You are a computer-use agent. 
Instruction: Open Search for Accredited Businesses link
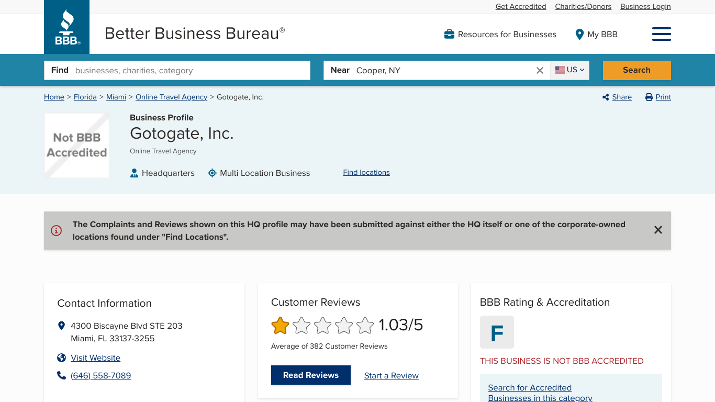pyautogui.click(x=540, y=392)
